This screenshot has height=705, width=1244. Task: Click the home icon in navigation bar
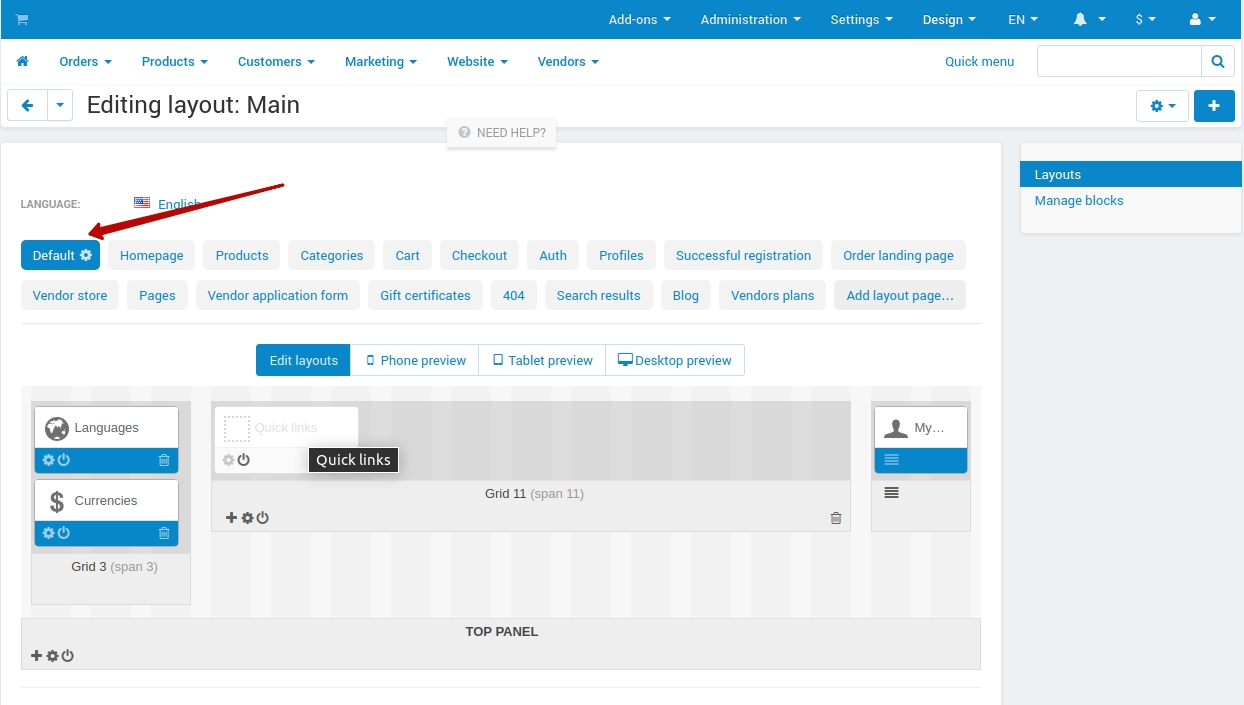point(22,61)
